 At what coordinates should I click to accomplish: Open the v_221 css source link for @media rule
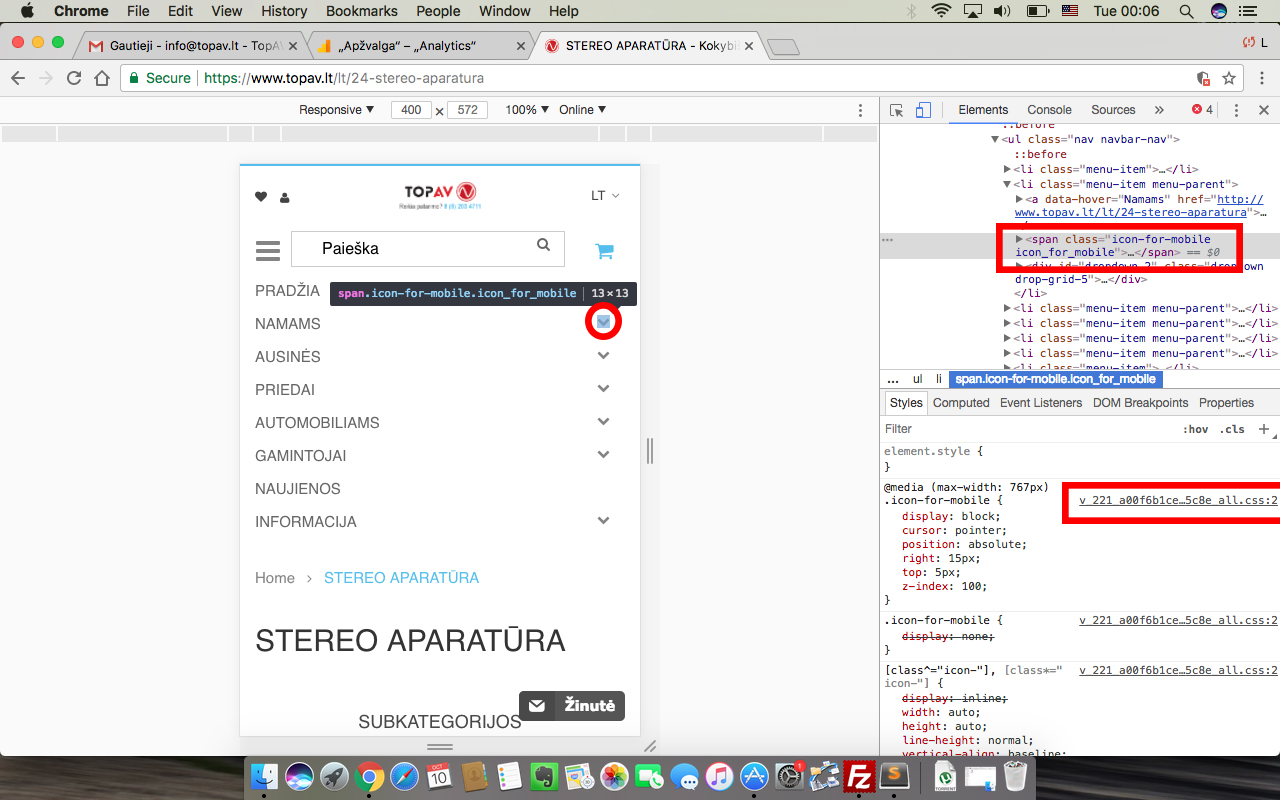click(1178, 500)
